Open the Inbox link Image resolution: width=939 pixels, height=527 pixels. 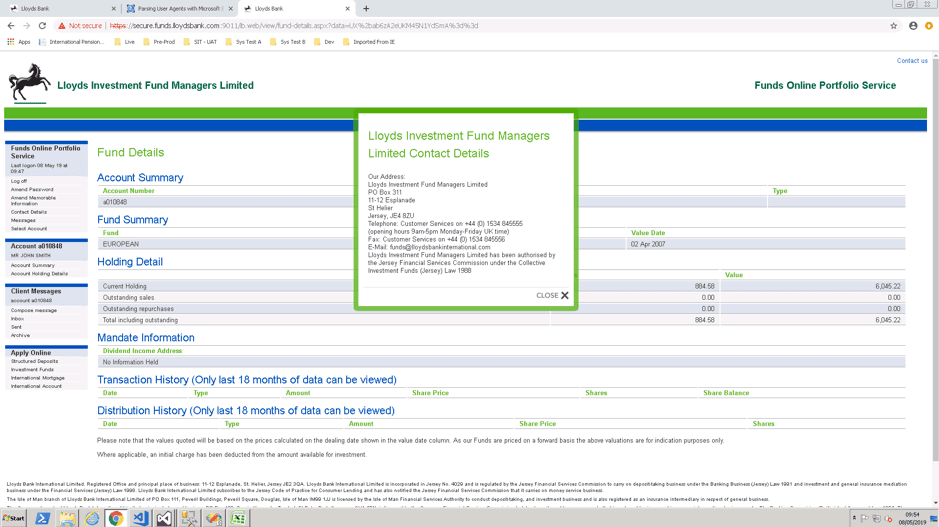coord(17,319)
